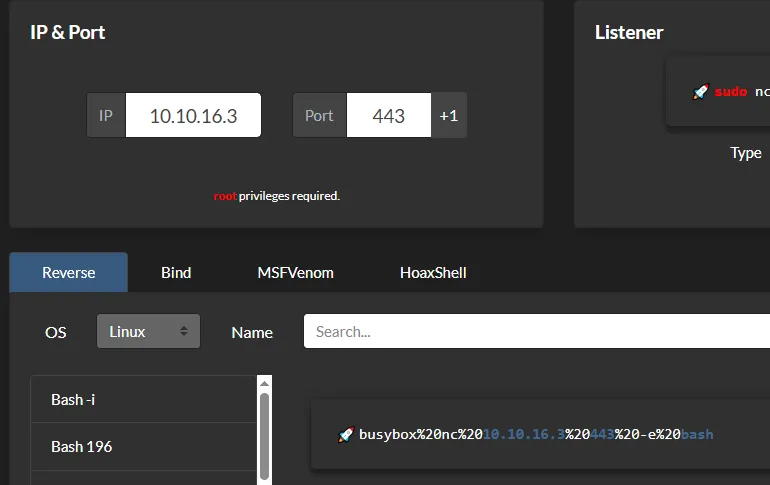
Task: Click the IP label next to the address
Action: [106, 115]
